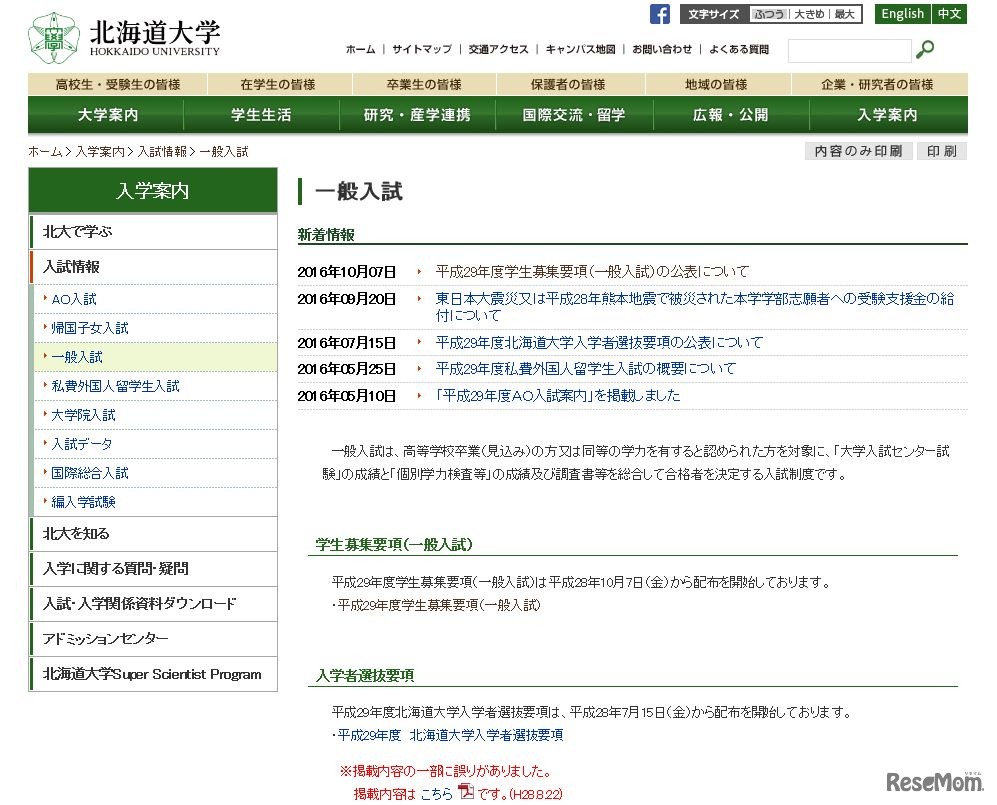The image size is (997, 805).
Task: Open news about 東日本大震災 受験支援金
Action: [694, 306]
